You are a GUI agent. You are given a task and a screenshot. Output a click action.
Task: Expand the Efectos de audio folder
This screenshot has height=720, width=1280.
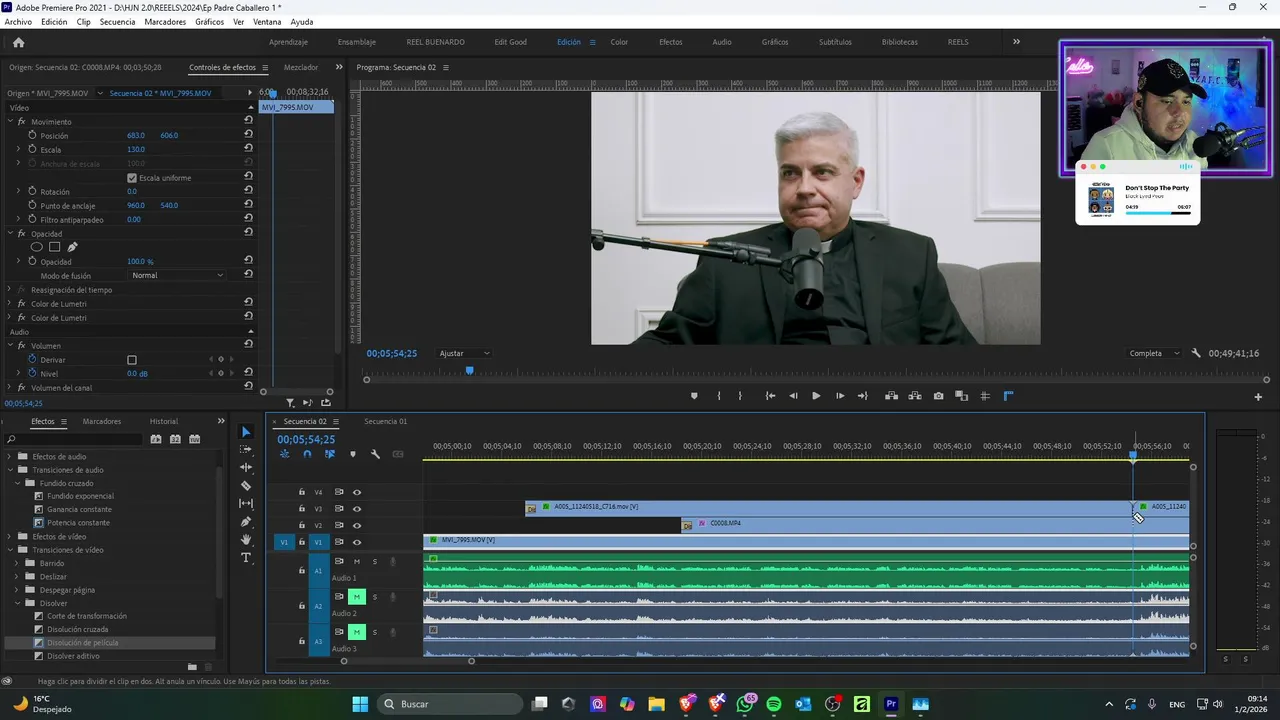[x=11, y=457]
